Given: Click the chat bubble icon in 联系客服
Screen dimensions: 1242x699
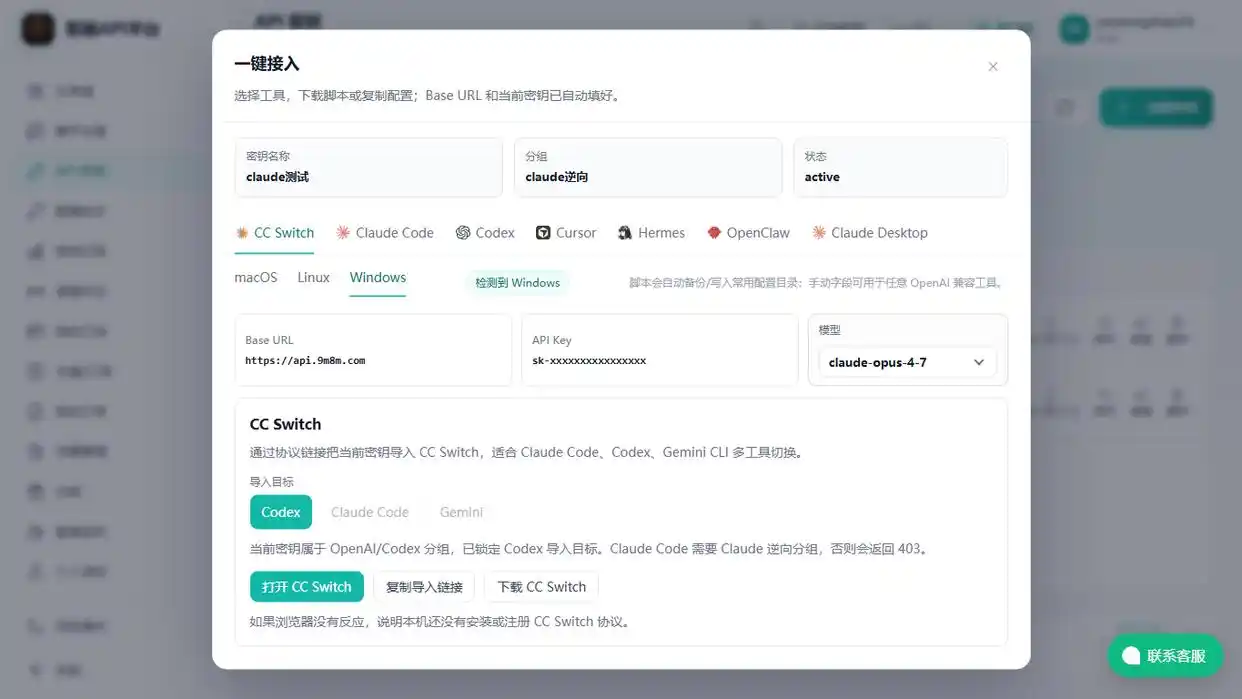Looking at the screenshot, I should click(x=1131, y=656).
